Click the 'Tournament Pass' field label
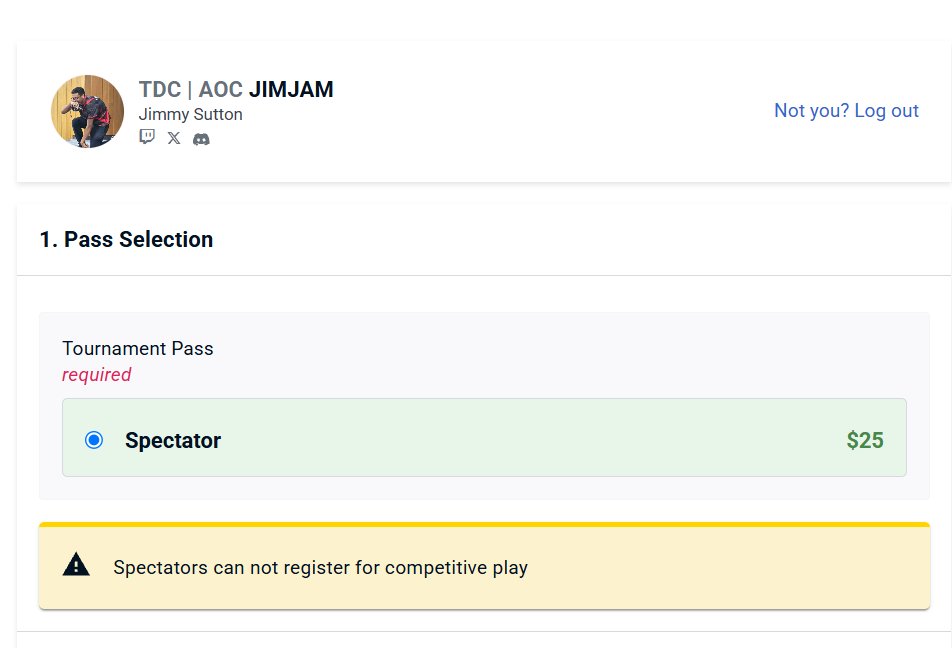Image resolution: width=952 pixels, height=648 pixels. point(138,349)
